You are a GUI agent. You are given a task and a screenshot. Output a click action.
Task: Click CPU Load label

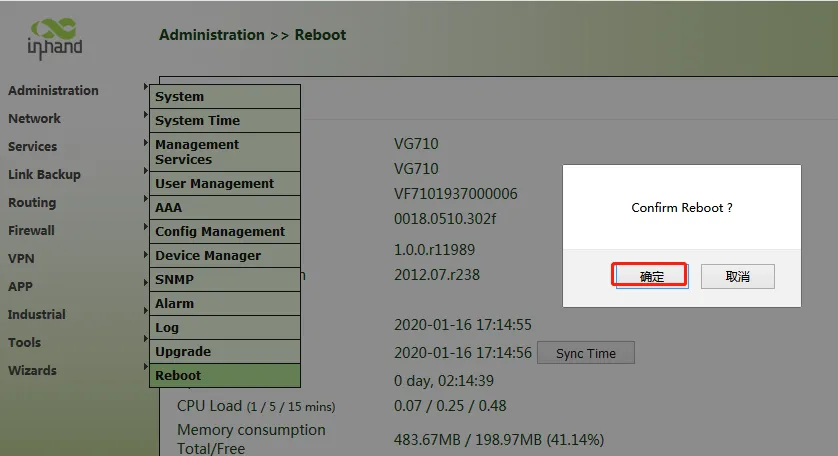[256, 406]
